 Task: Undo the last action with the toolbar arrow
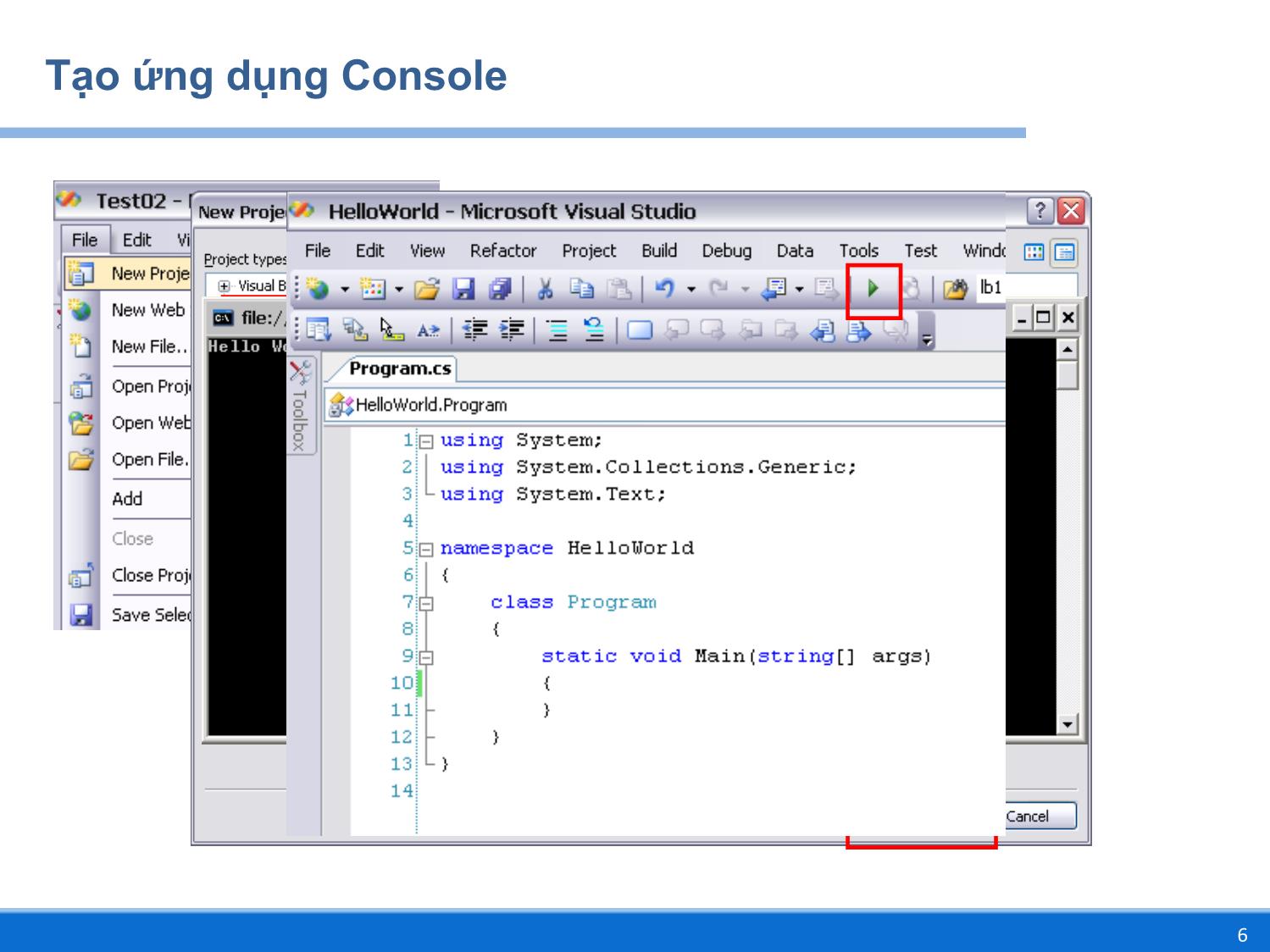point(665,290)
